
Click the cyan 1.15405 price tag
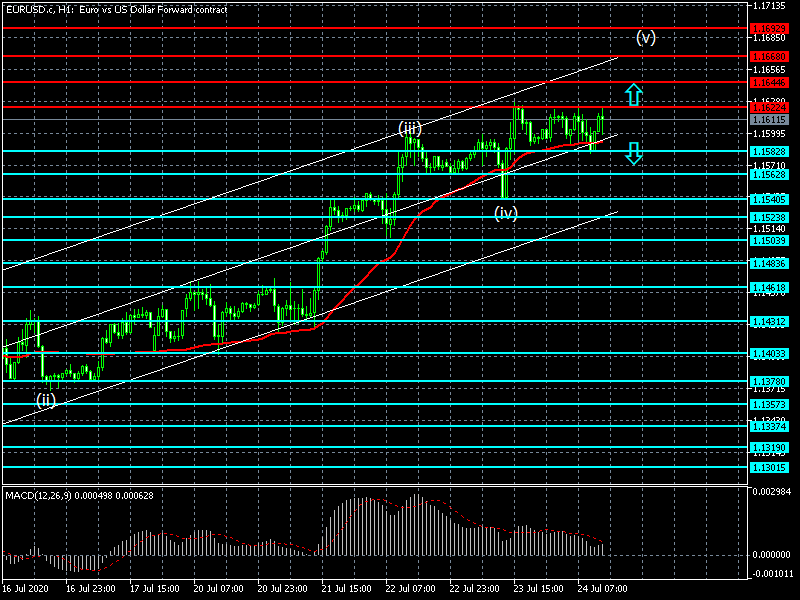pyautogui.click(x=770, y=199)
